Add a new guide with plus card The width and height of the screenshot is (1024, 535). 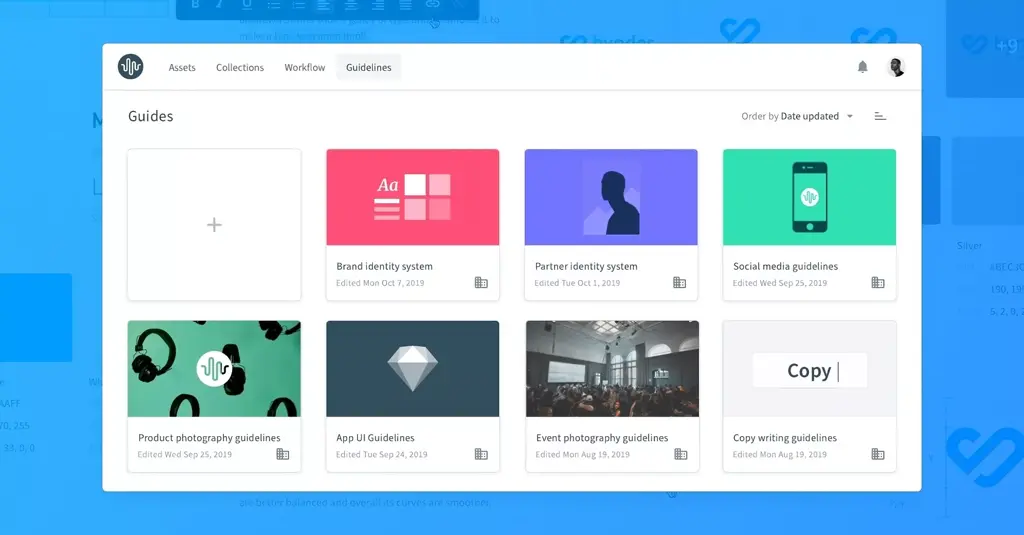point(214,225)
